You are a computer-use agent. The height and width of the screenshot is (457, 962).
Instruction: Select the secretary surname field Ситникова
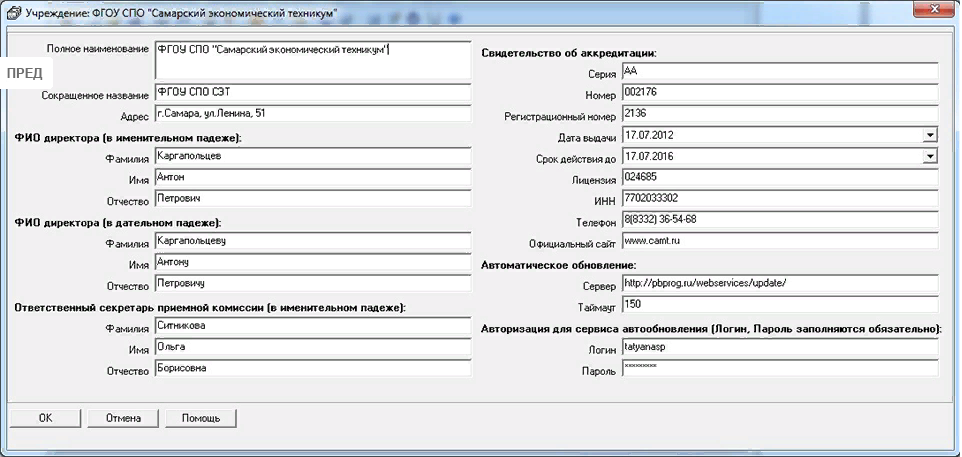click(x=311, y=327)
